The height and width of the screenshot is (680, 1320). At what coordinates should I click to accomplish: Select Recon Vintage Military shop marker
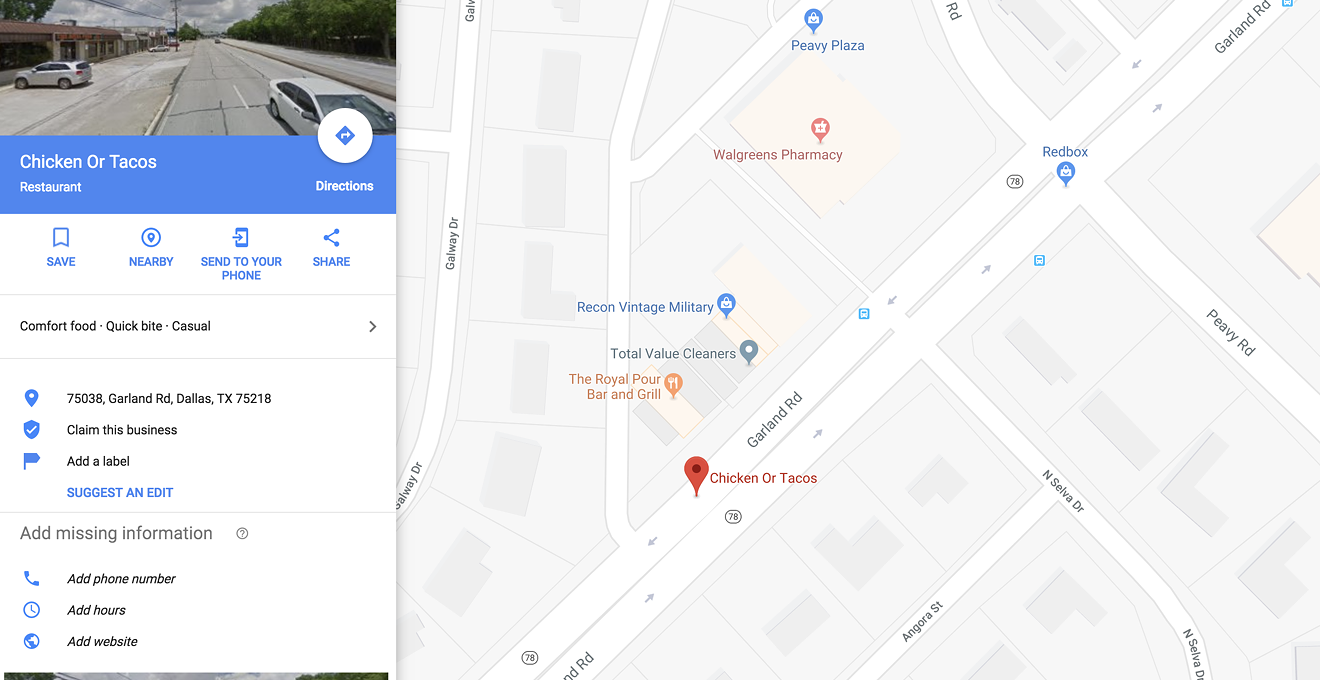coord(727,303)
